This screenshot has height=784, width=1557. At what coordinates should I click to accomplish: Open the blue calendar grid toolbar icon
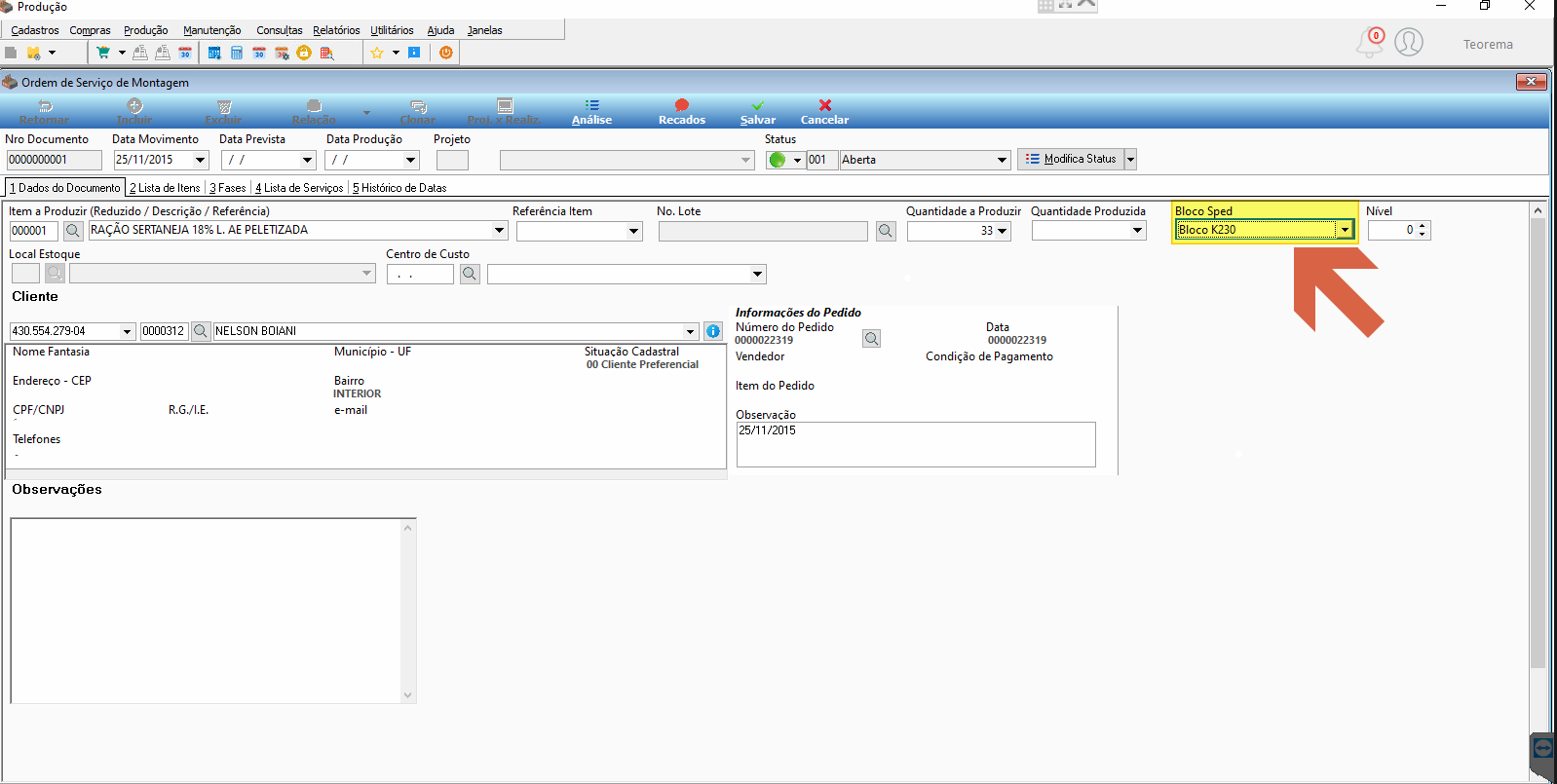[x=214, y=53]
